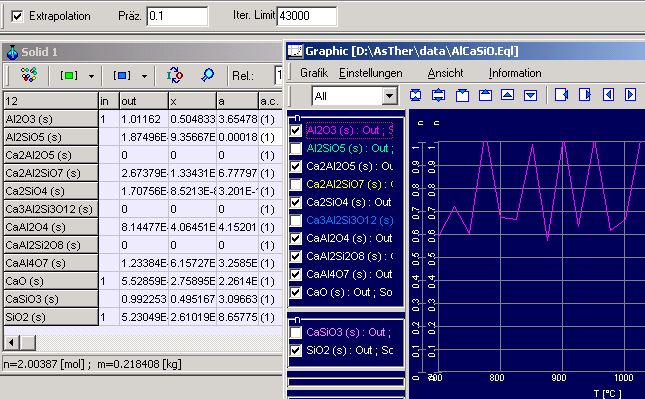Click the graph icon with top down-arrow
Viewport: 645px width, 399px height.
pyautogui.click(x=462, y=95)
